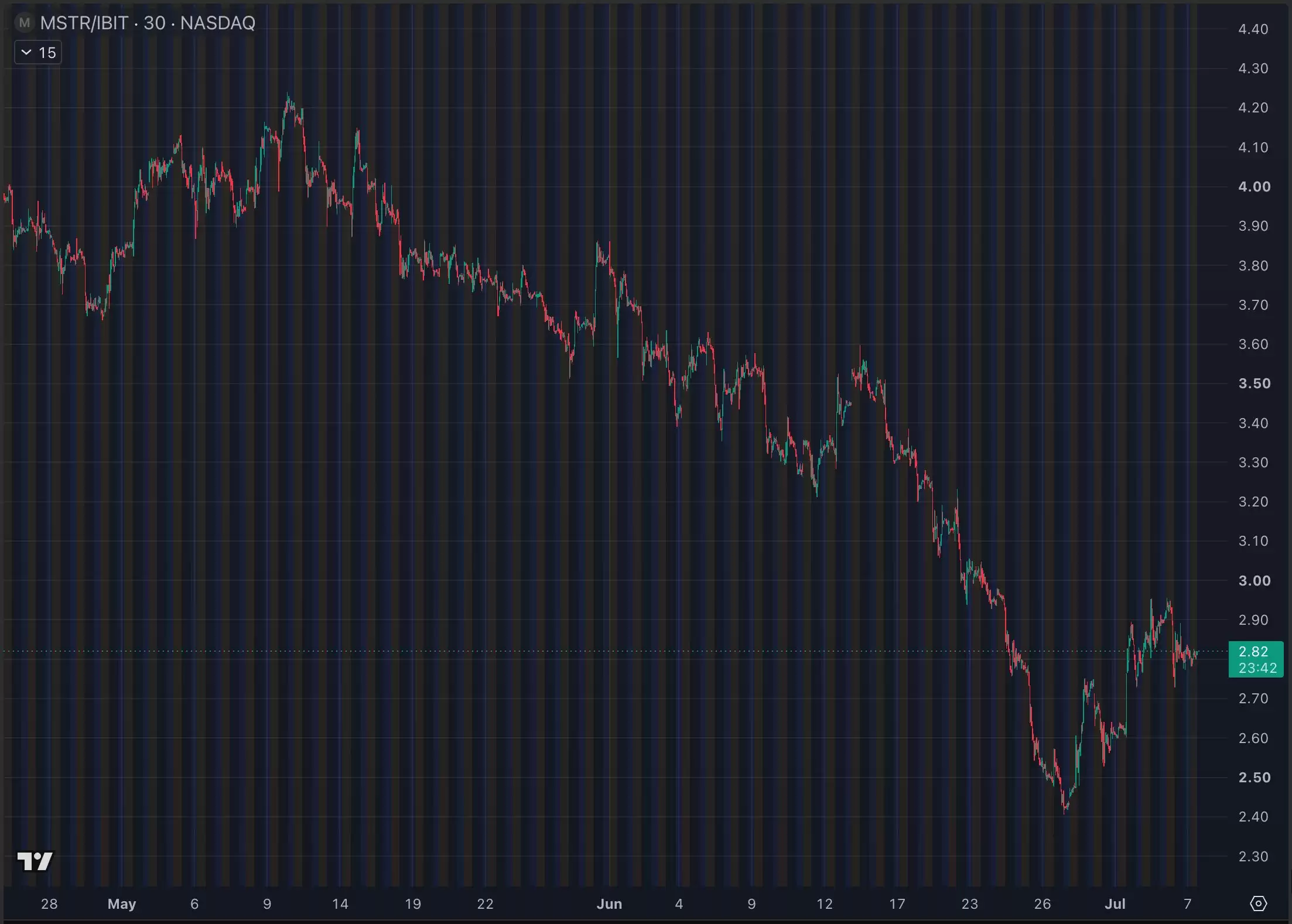Click the Jun date label on time axis
The height and width of the screenshot is (924, 1292).
[609, 904]
